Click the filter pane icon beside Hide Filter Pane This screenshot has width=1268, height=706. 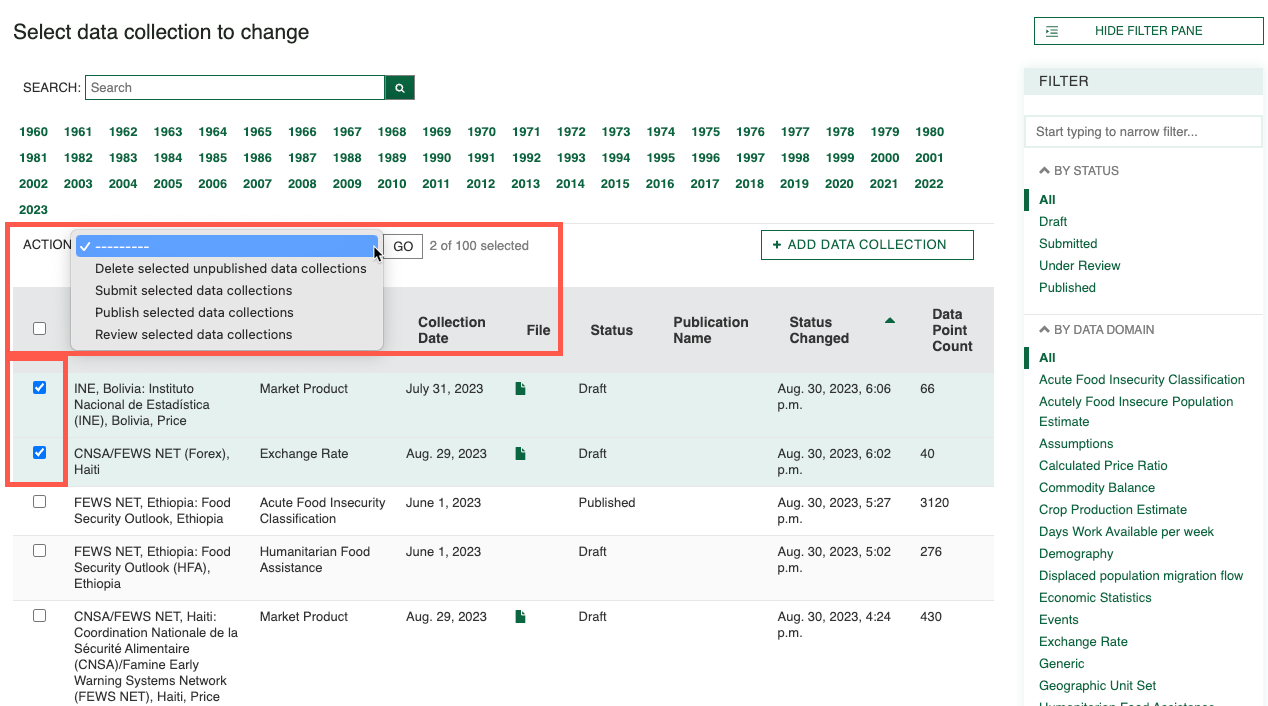(1052, 31)
